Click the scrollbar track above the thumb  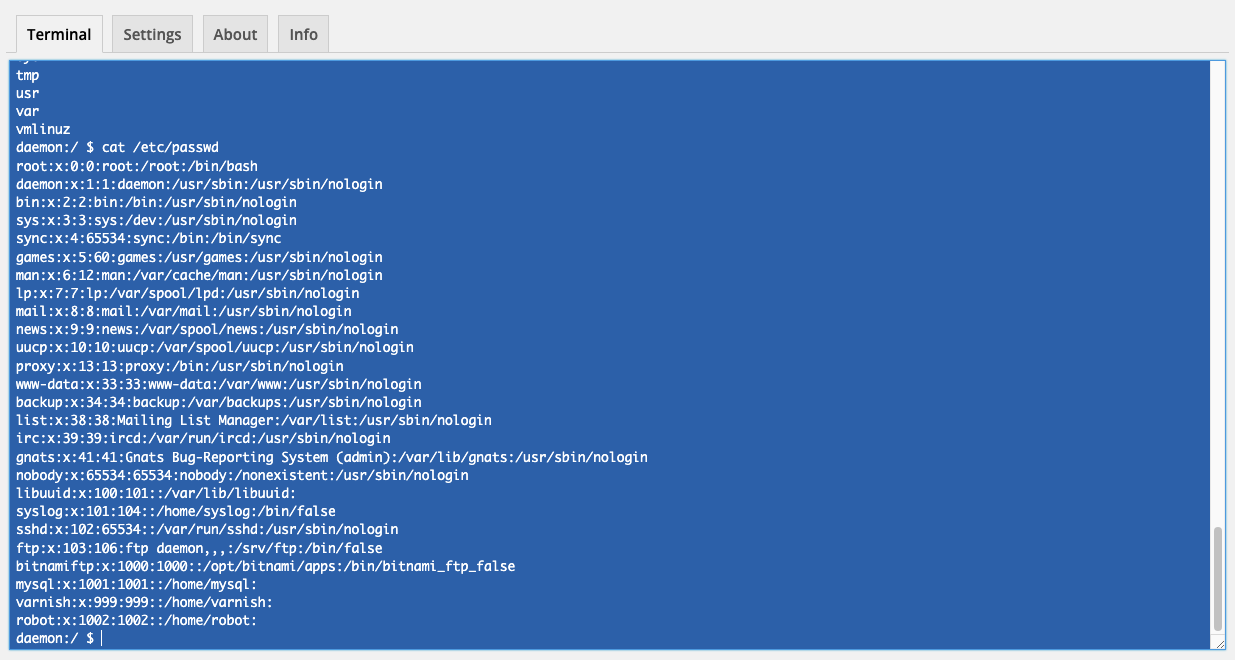point(1217,300)
